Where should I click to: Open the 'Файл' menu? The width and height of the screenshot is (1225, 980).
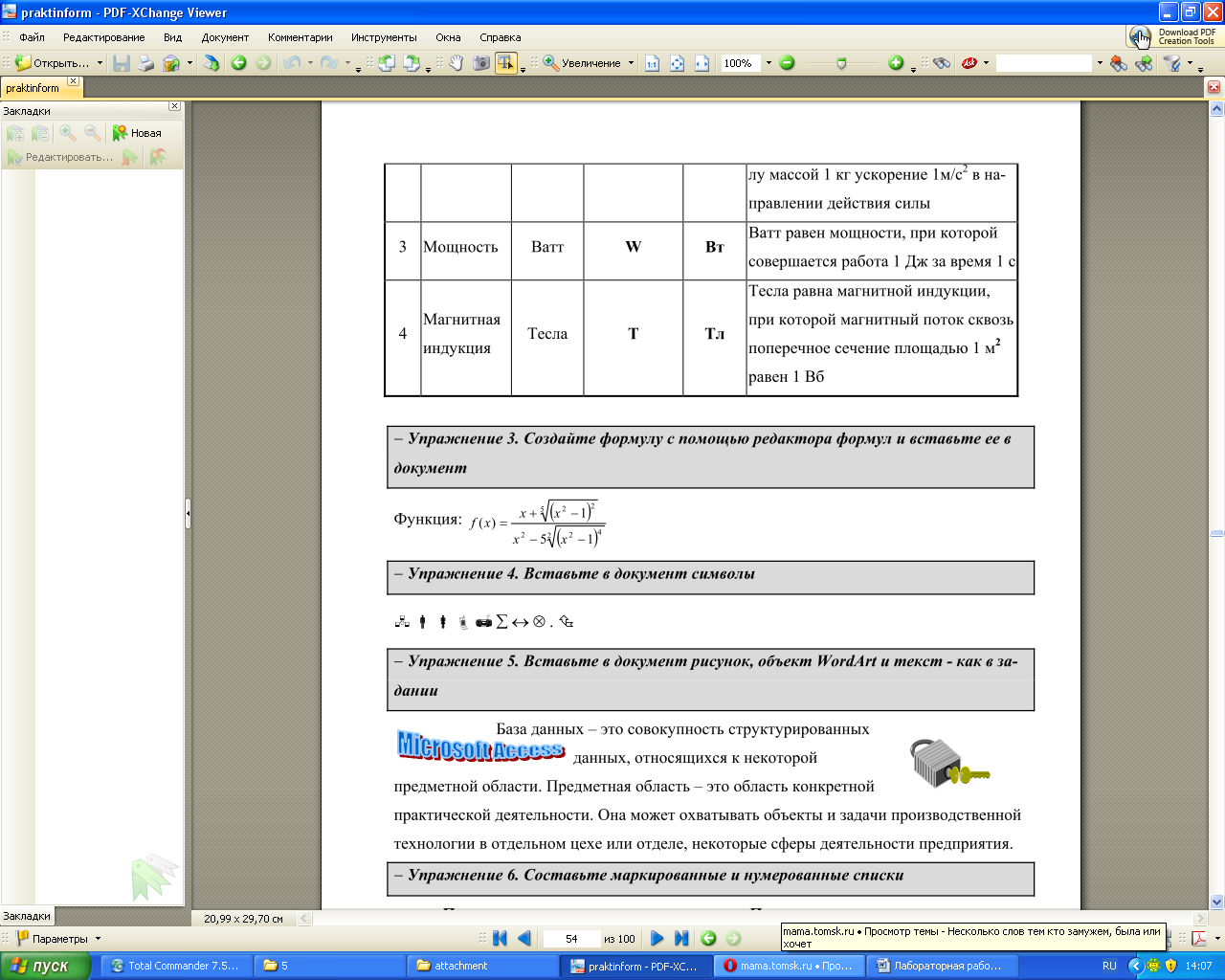(32, 37)
